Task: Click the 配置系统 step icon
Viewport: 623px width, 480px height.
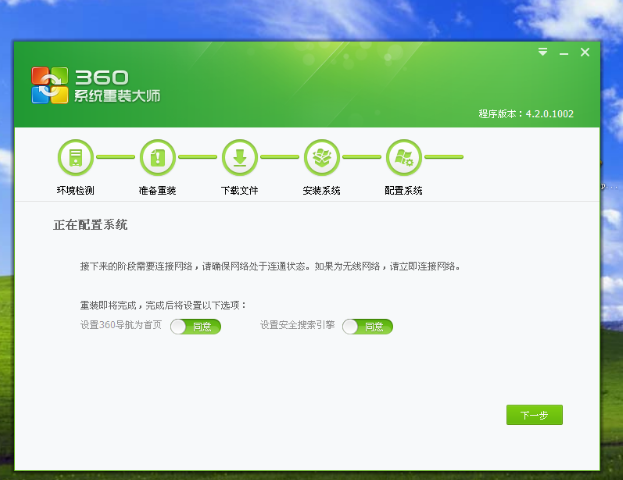Action: tap(404, 157)
